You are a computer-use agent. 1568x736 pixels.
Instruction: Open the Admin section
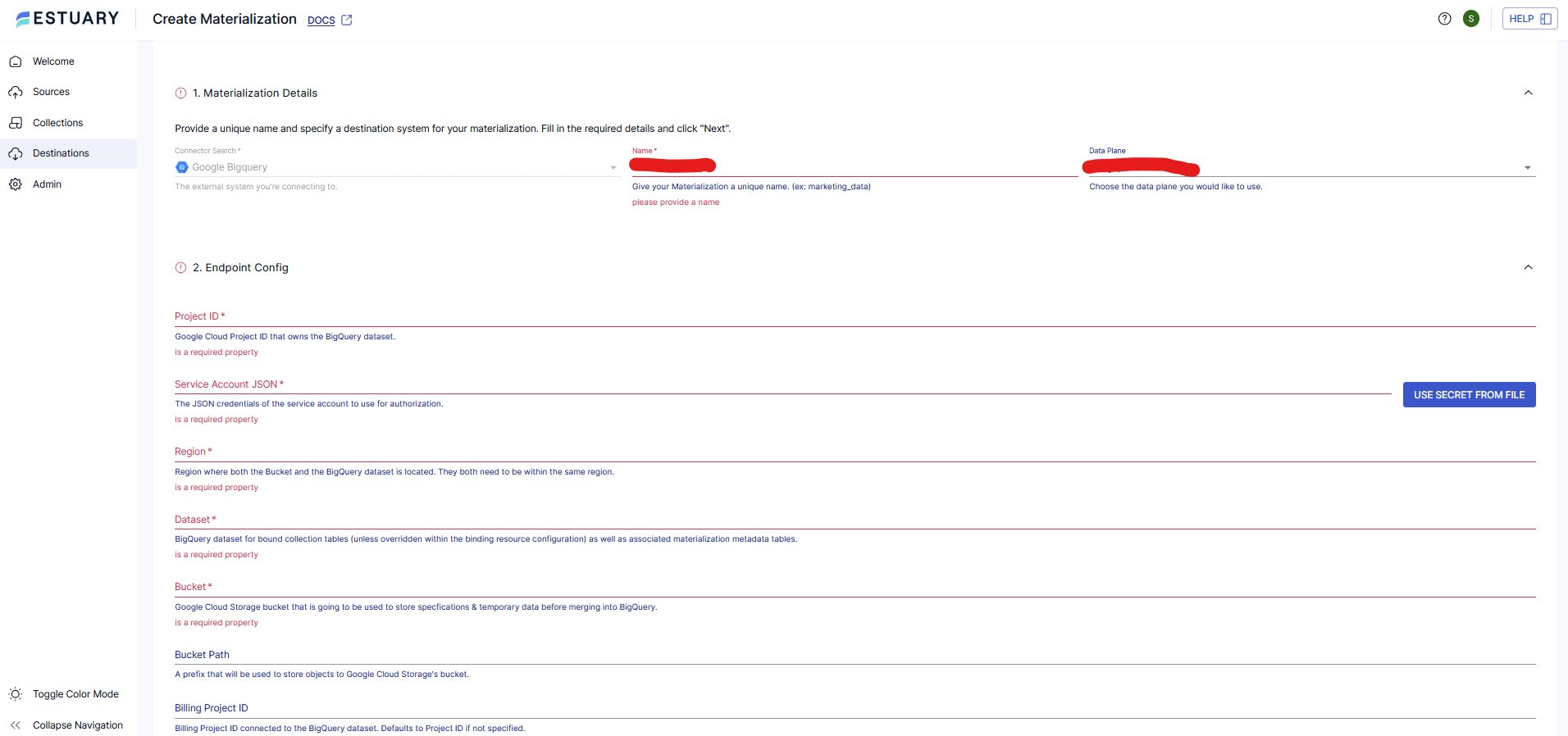click(x=68, y=184)
